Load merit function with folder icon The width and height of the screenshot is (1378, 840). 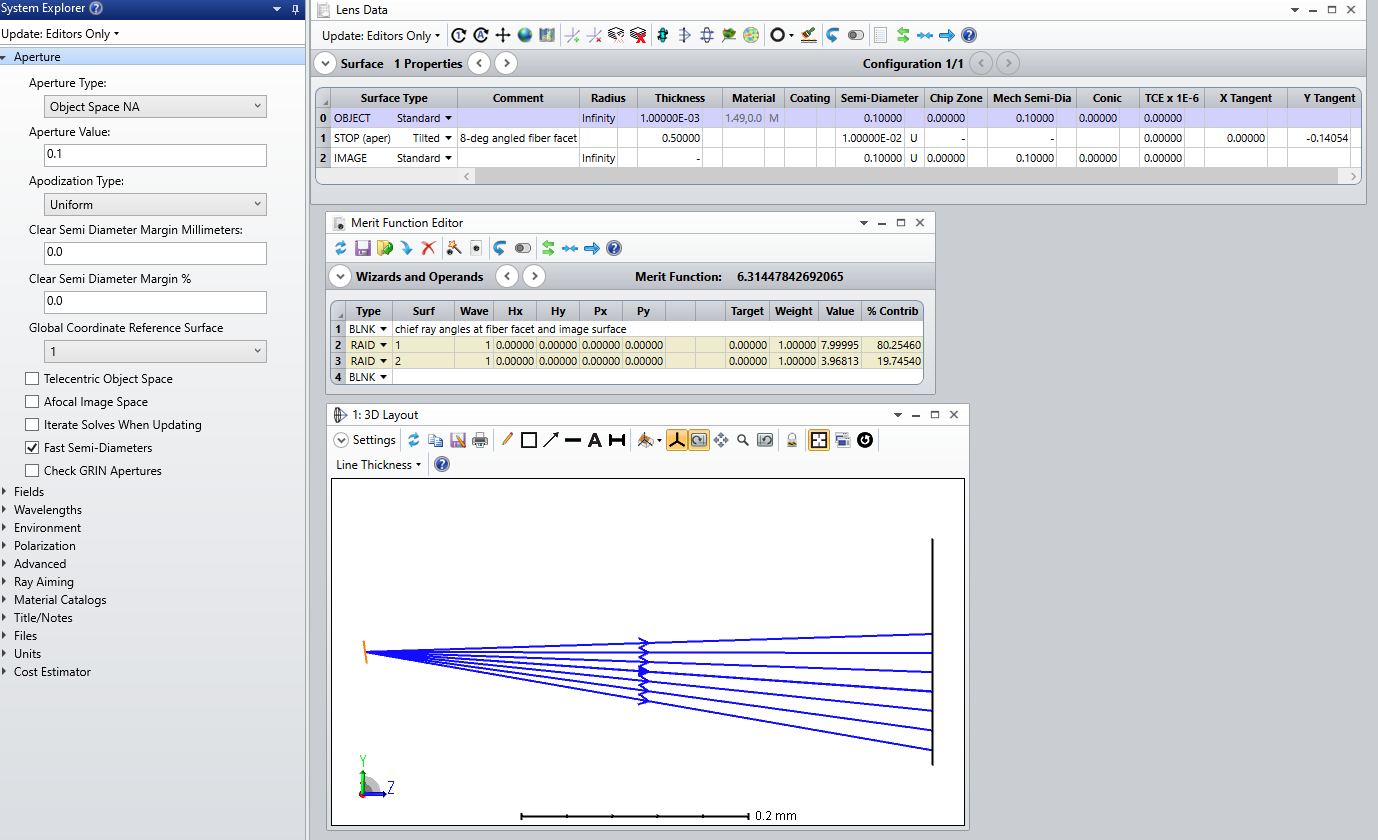tap(385, 248)
